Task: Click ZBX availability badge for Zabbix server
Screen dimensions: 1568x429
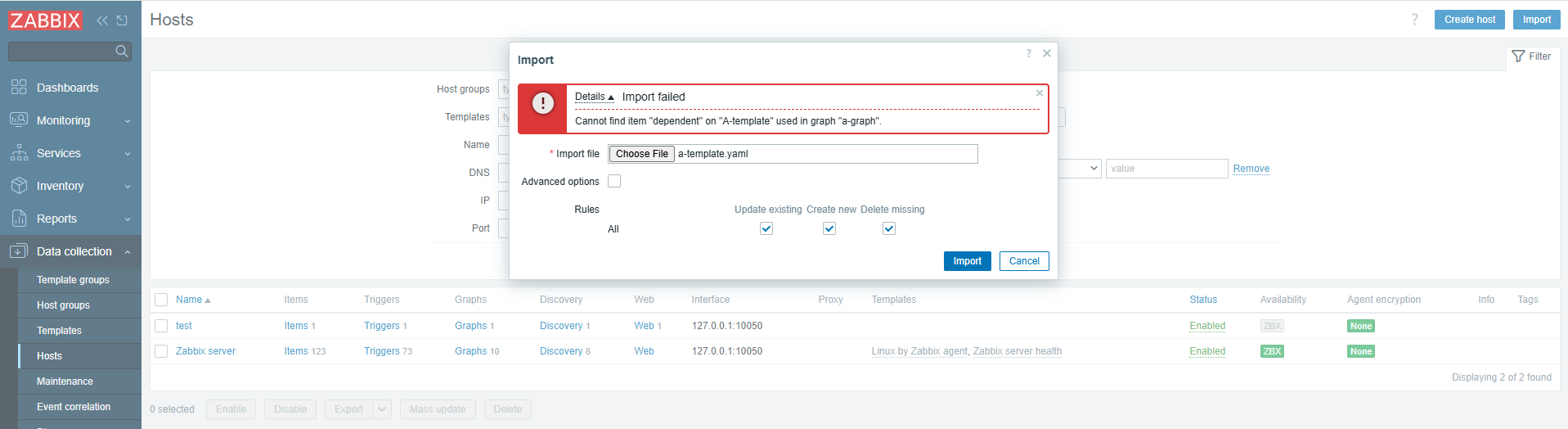Action: (1272, 351)
